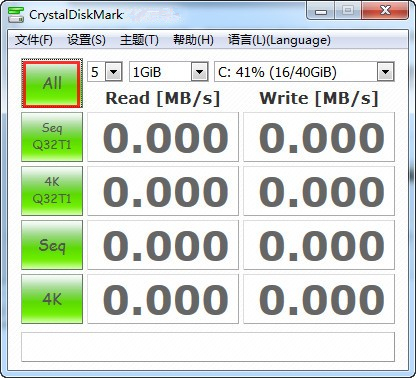Start the 4K Q32T1 test

point(52,191)
